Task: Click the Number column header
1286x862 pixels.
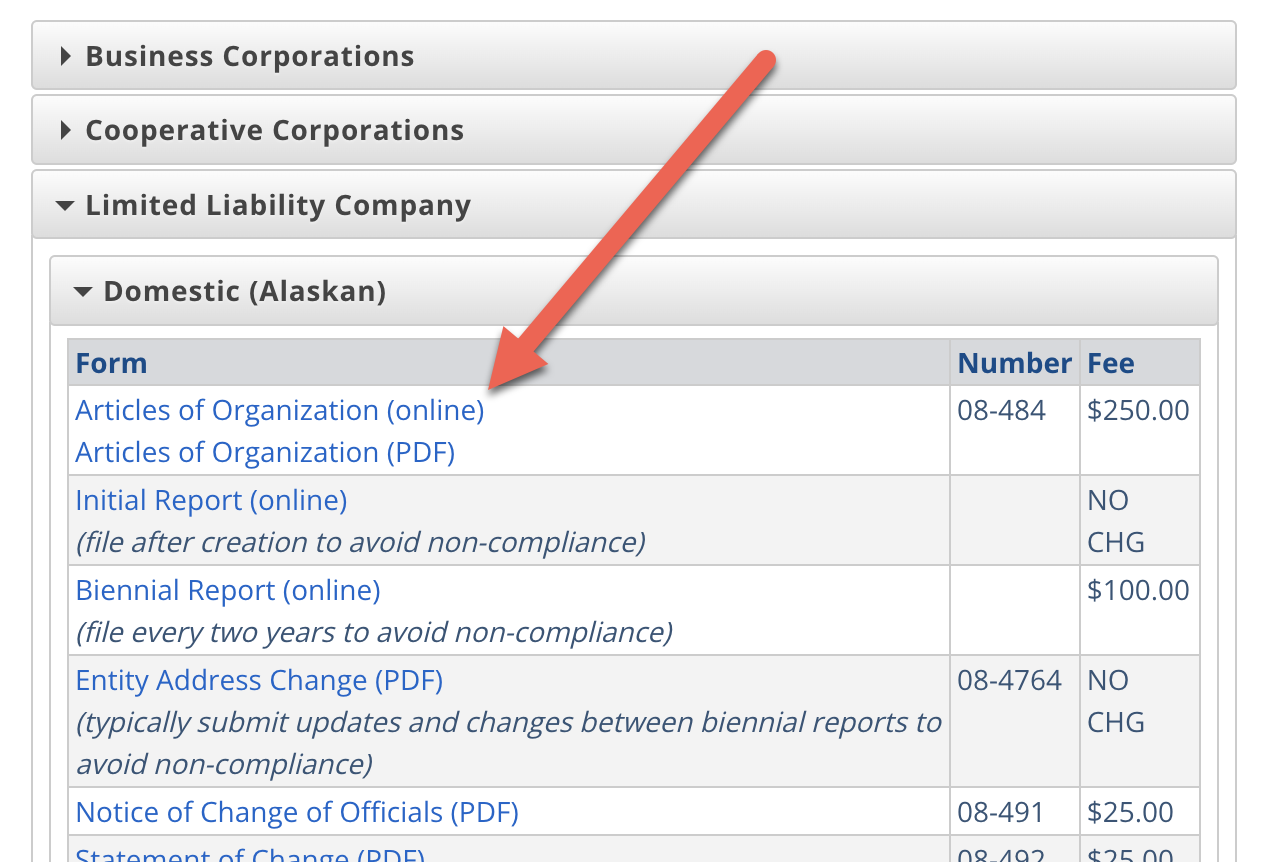Action: (x=1014, y=363)
